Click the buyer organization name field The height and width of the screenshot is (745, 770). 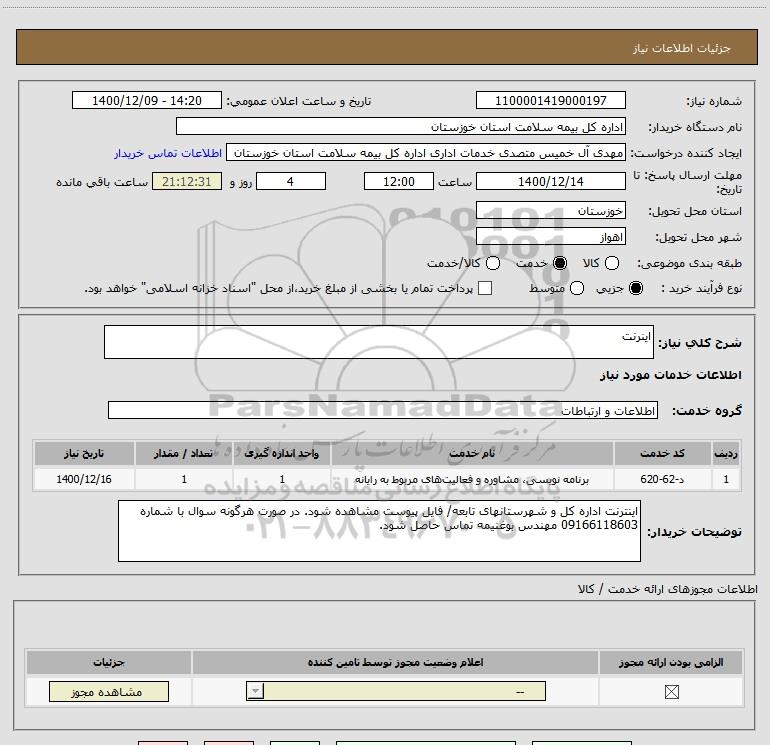pyautogui.click(x=401, y=127)
